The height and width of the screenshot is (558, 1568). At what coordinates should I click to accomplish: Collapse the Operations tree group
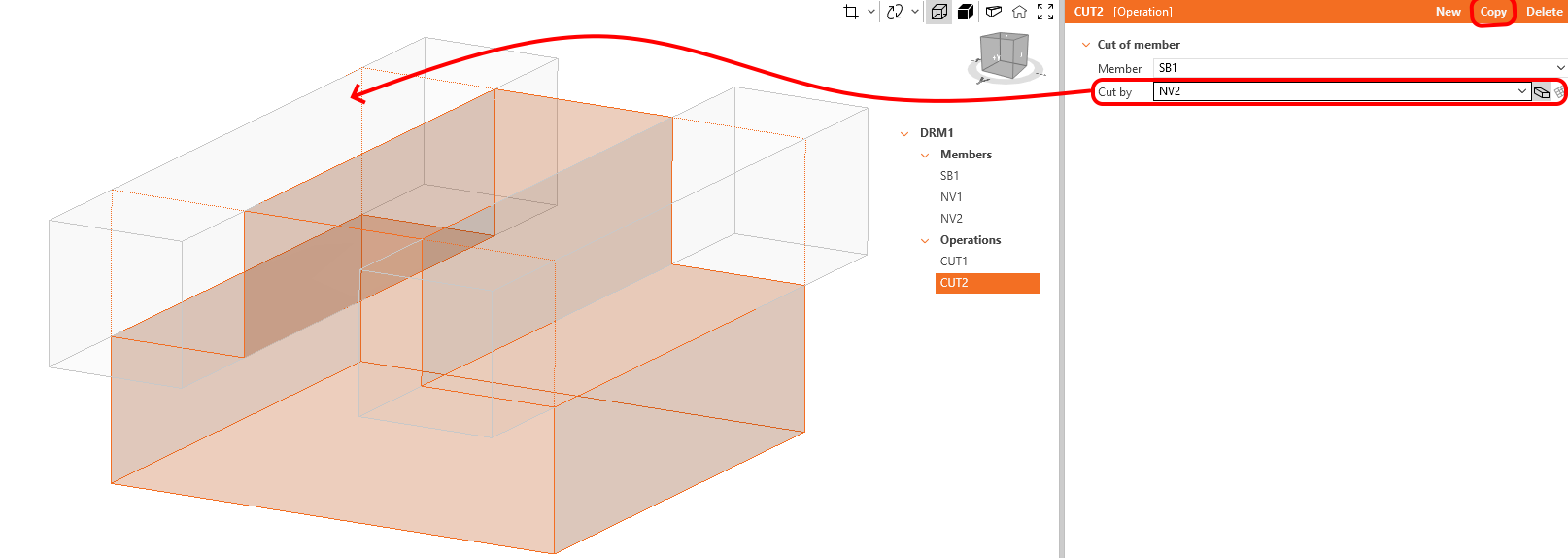(x=925, y=240)
